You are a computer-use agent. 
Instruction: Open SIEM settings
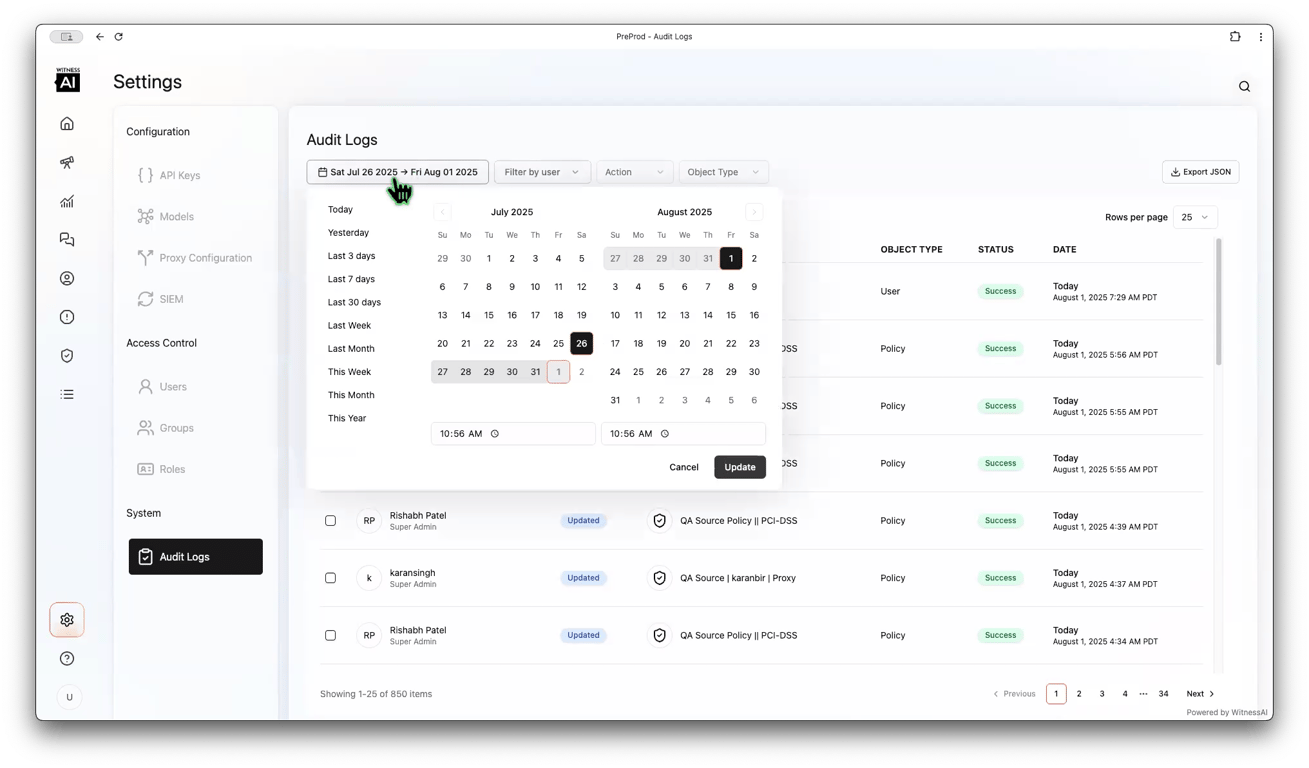pyautogui.click(x=161, y=299)
